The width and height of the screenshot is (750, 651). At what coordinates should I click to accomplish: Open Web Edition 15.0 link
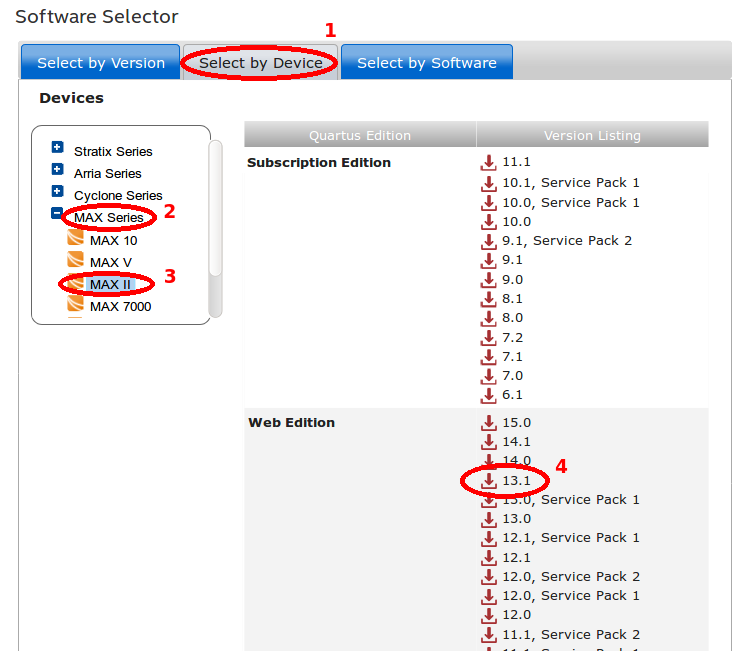[x=517, y=422]
